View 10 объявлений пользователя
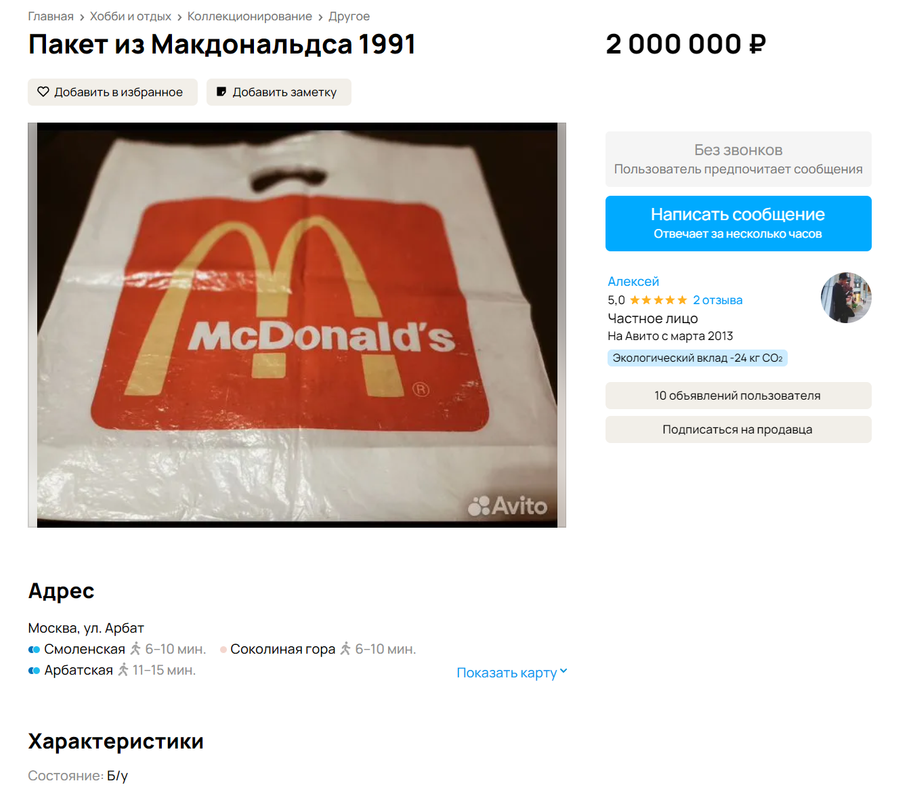Screen dimensions: 915x800 tap(738, 396)
